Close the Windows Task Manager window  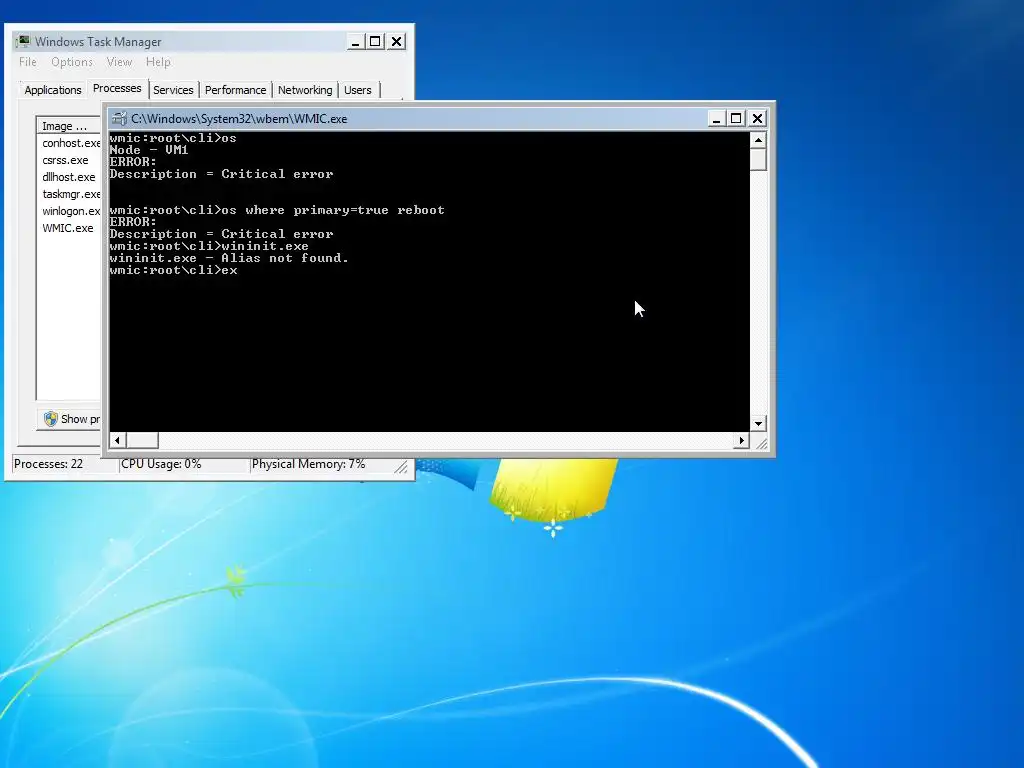pyautogui.click(x=396, y=42)
